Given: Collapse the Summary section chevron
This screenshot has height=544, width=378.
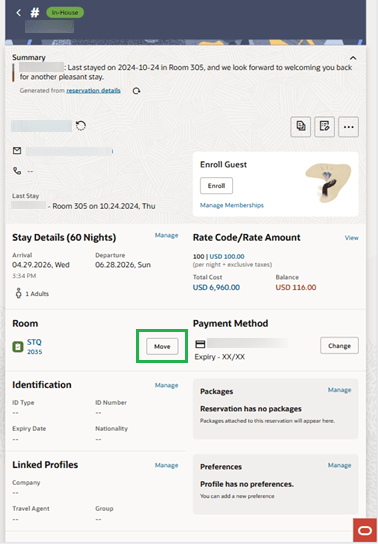Looking at the screenshot, I should pyautogui.click(x=353, y=58).
